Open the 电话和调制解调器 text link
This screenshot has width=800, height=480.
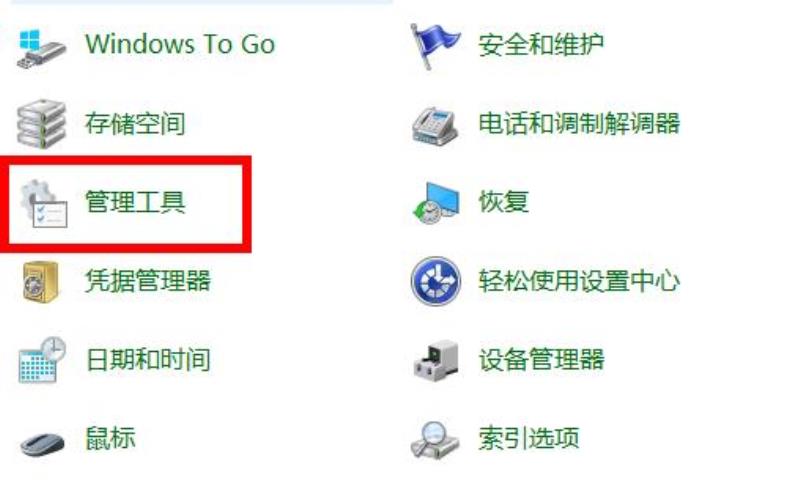point(579,123)
